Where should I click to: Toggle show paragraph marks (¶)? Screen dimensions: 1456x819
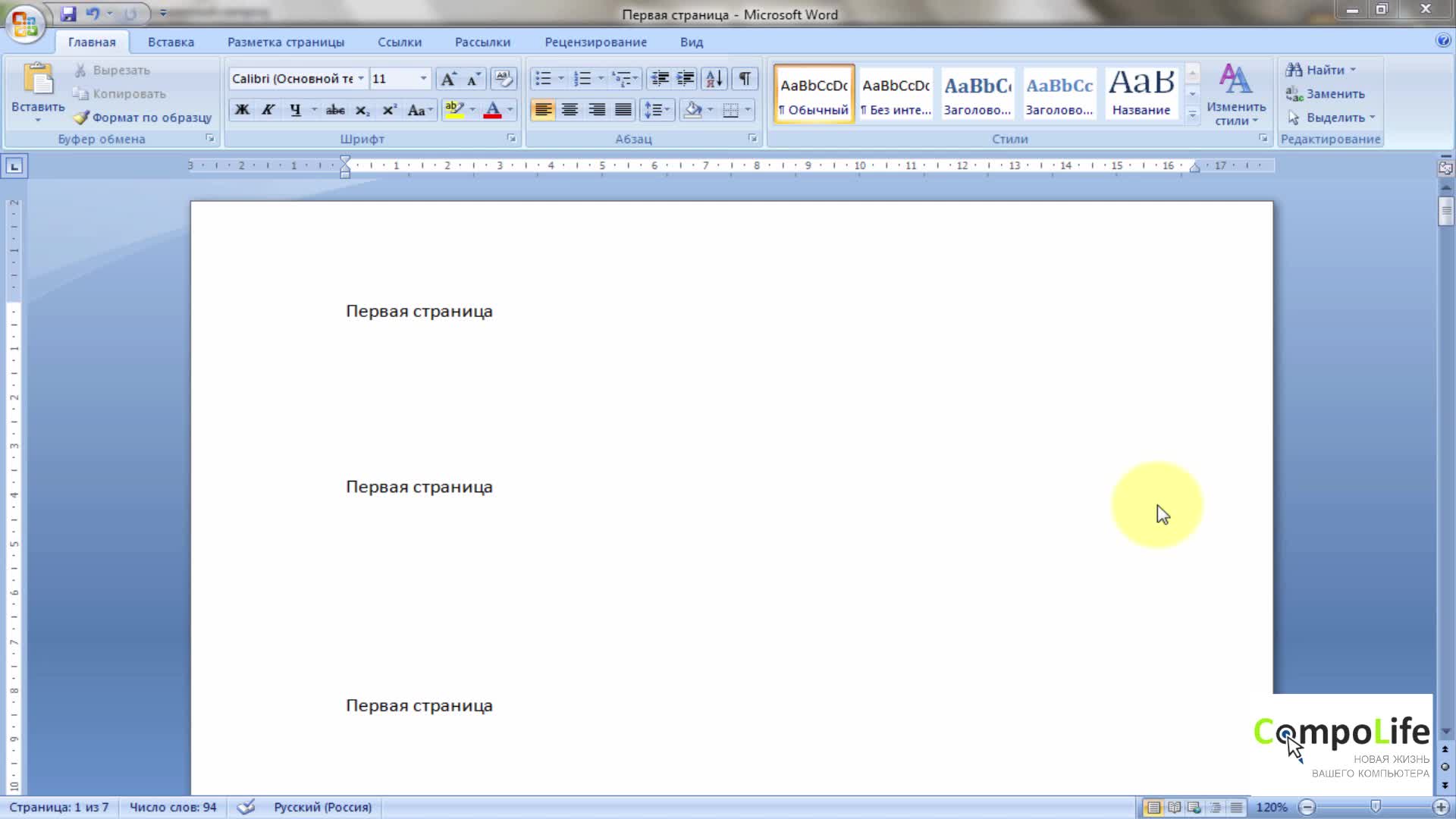[745, 79]
